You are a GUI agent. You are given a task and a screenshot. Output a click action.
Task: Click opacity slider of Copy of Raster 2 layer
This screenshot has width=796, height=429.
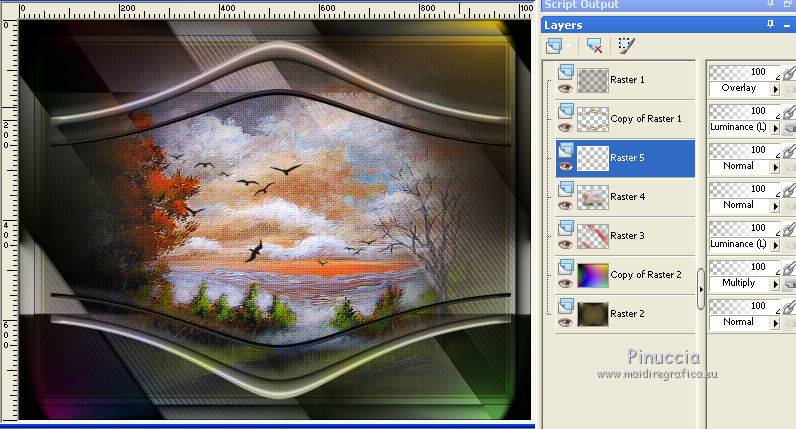pos(744,268)
